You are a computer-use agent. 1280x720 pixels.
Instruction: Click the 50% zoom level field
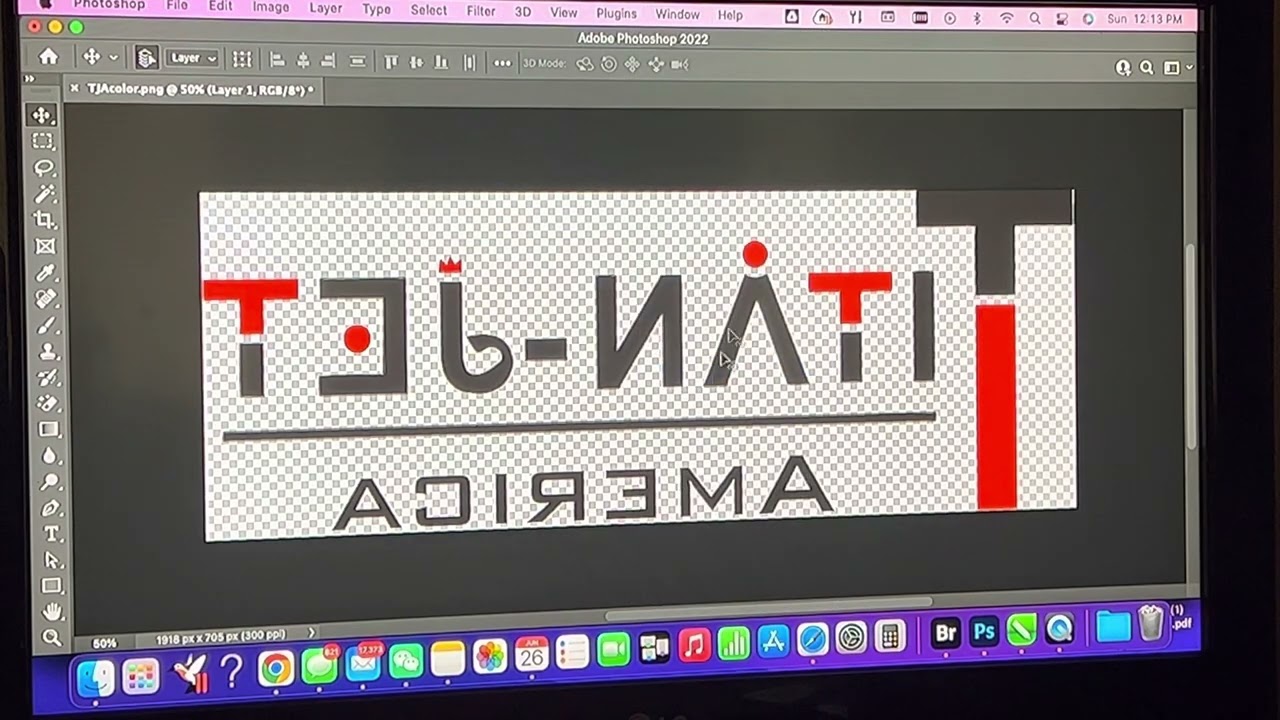pyautogui.click(x=104, y=643)
